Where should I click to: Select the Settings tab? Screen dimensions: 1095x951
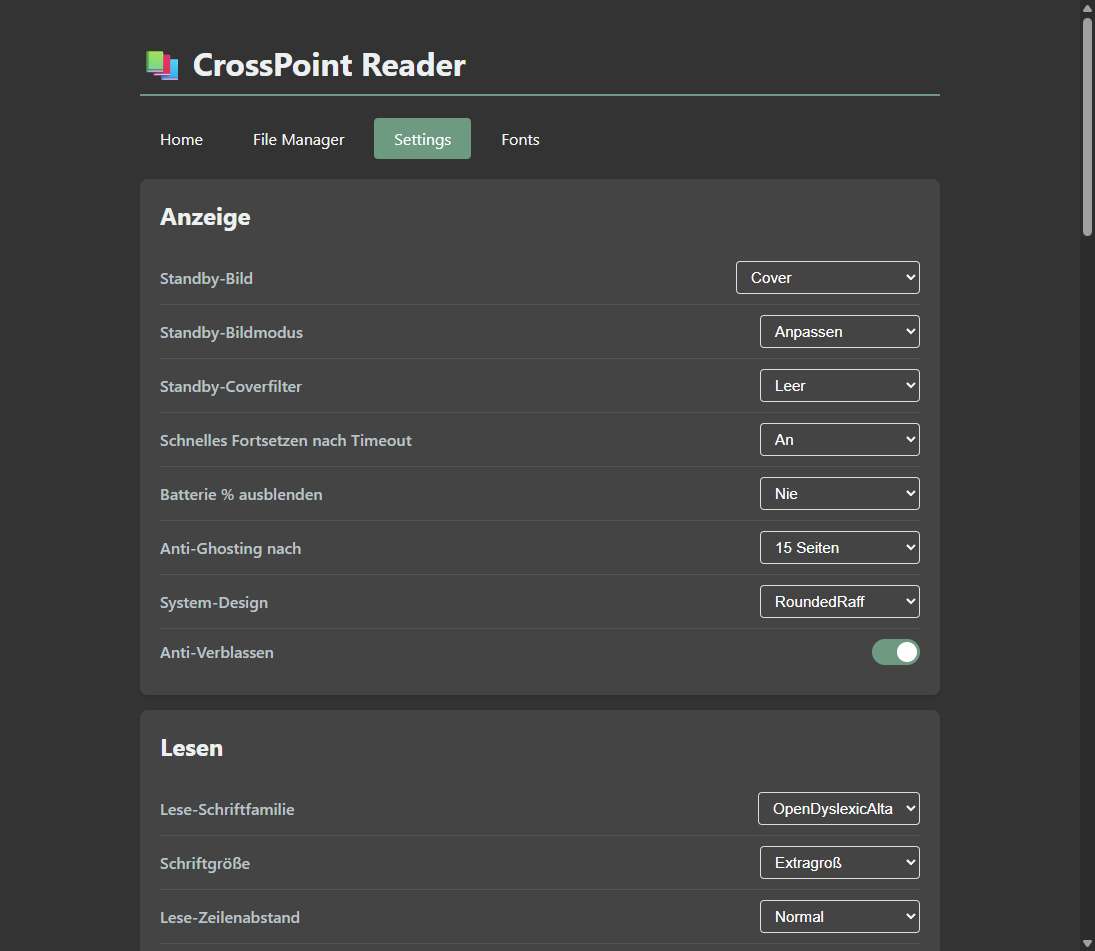tap(422, 139)
